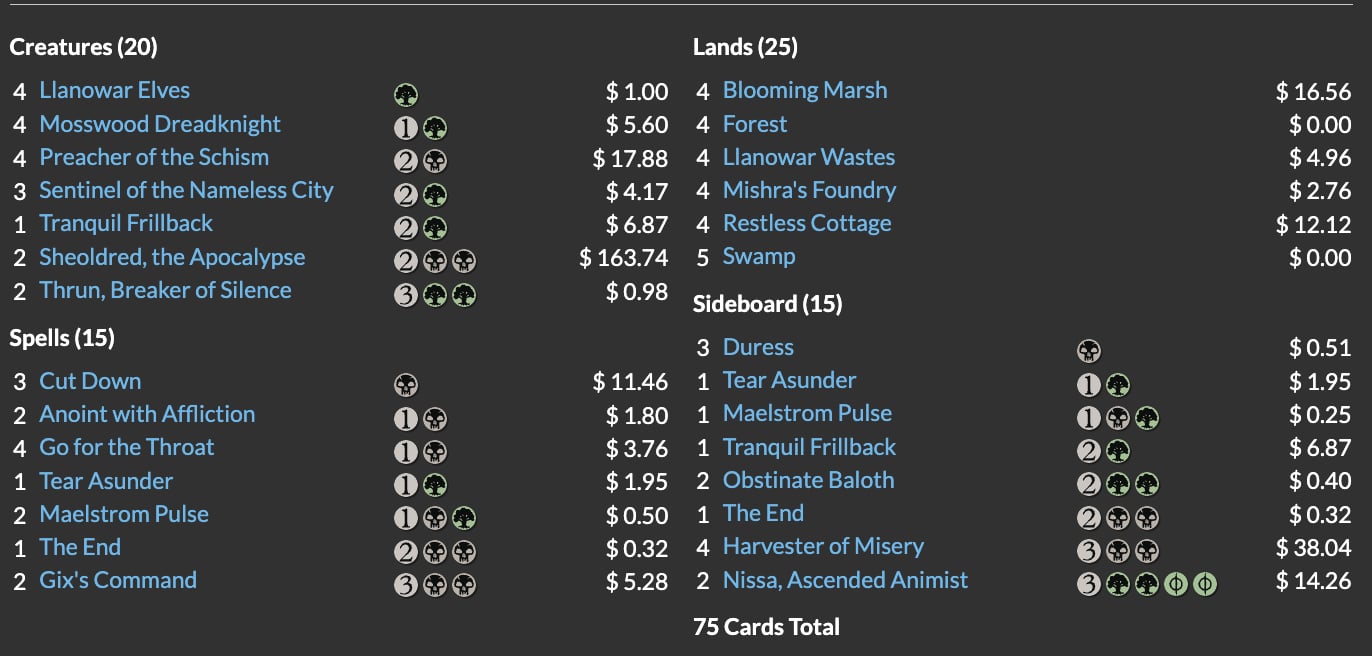Viewport: 1372px width, 656px height.
Task: Click the Go for the Throat link
Action: [x=127, y=447]
